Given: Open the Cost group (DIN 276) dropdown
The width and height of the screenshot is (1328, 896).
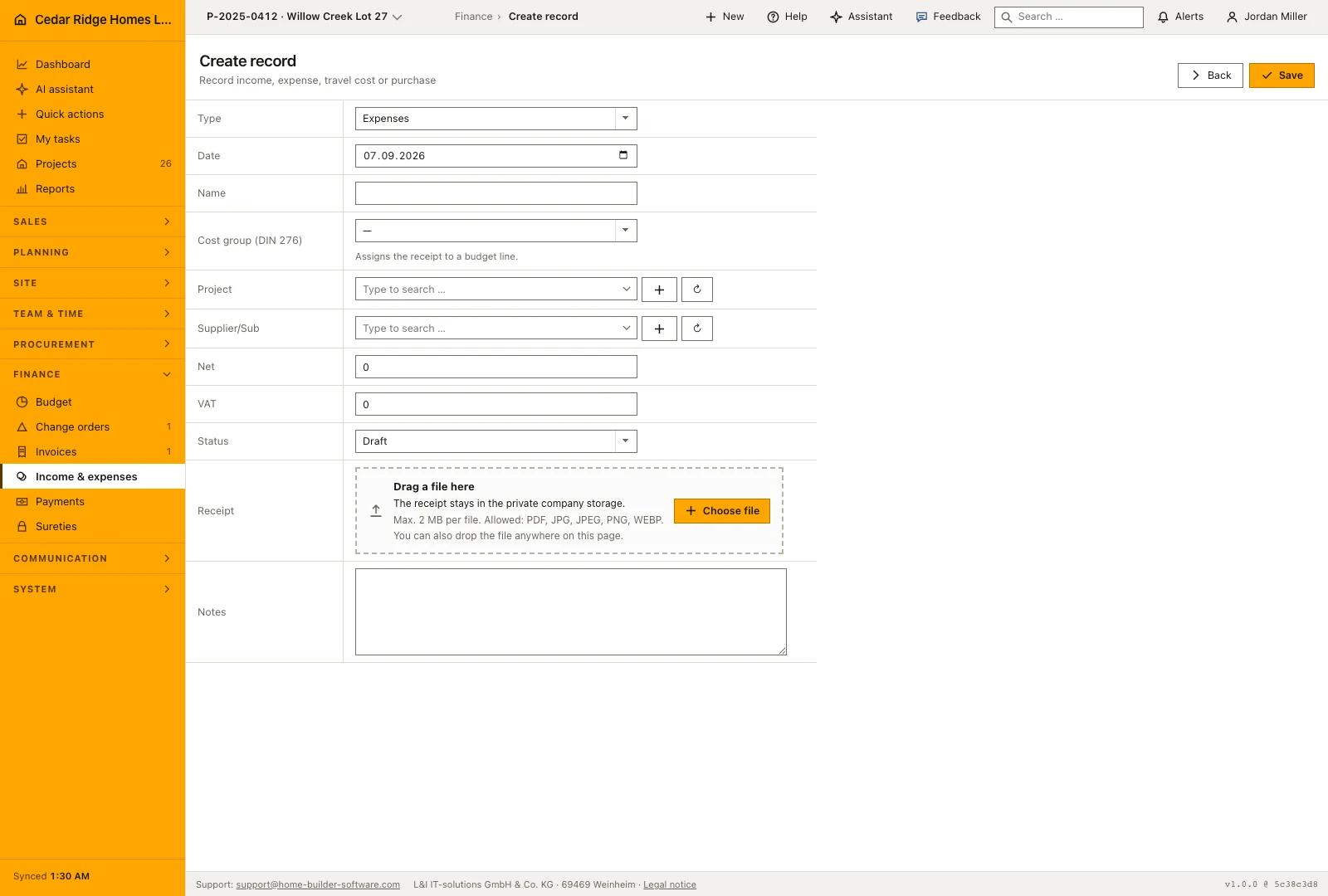Looking at the screenshot, I should (496, 231).
